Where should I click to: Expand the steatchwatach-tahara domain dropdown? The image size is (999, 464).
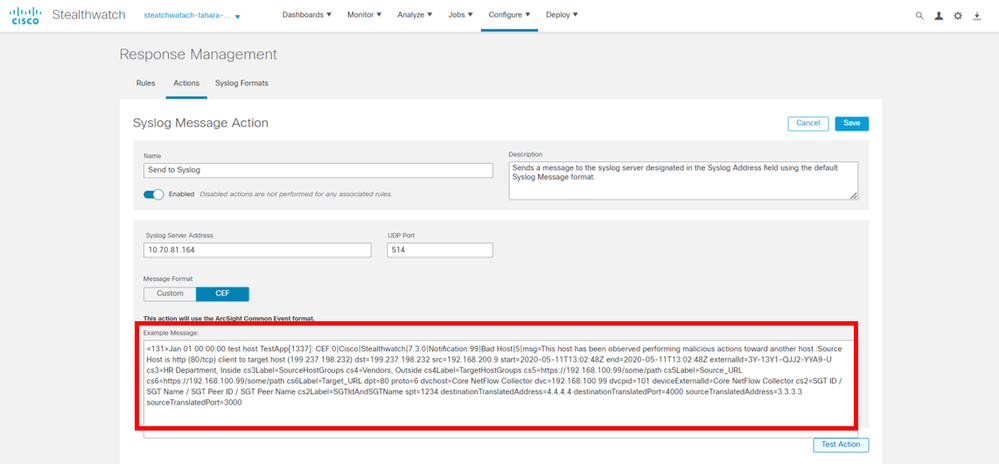[193, 15]
